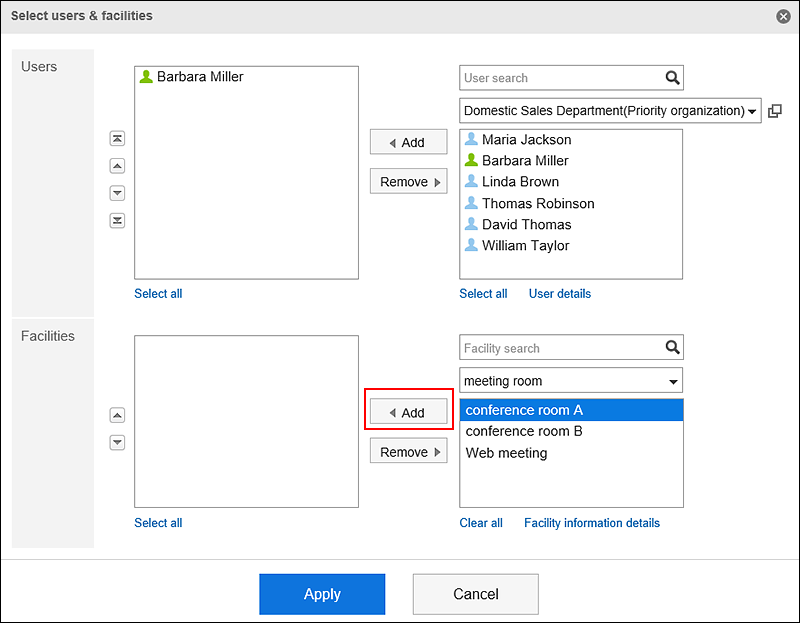The width and height of the screenshot is (800, 623).
Task: Select Barbara Miller in selected users list
Action: click(x=246, y=77)
